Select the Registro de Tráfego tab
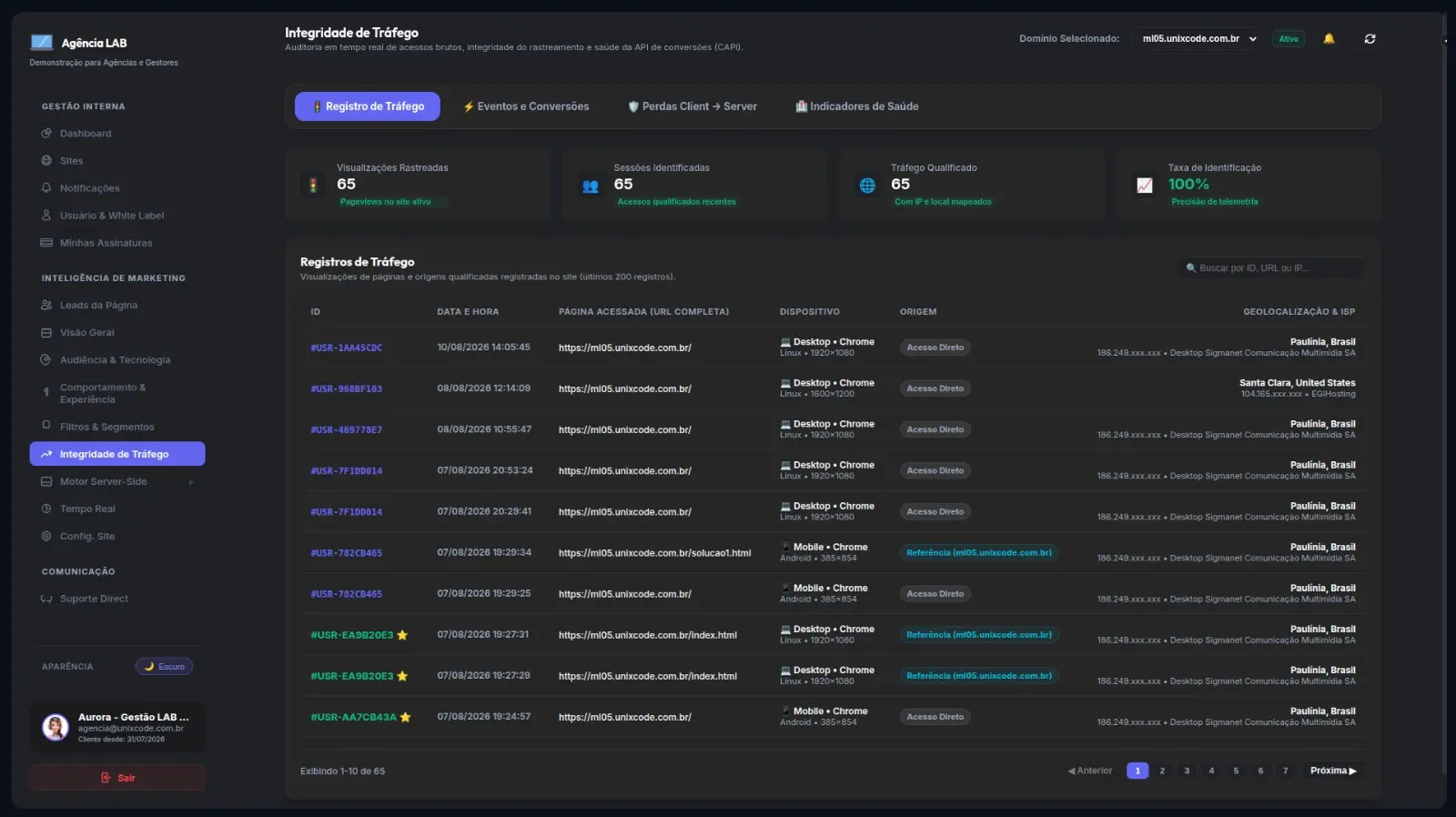Image resolution: width=1456 pixels, height=817 pixels. coord(368,106)
